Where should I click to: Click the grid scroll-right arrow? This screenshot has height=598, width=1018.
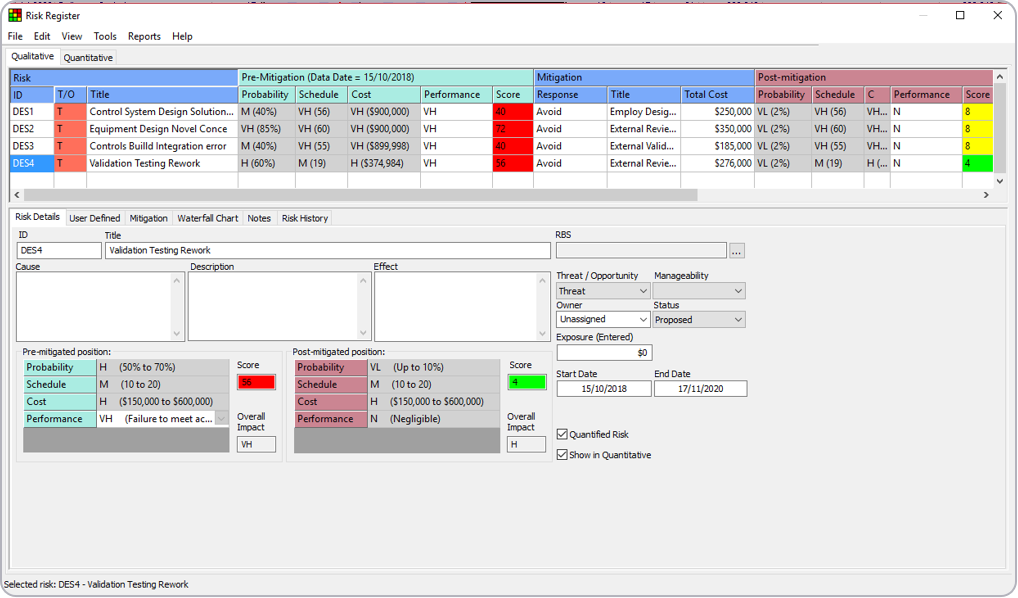pos(986,195)
